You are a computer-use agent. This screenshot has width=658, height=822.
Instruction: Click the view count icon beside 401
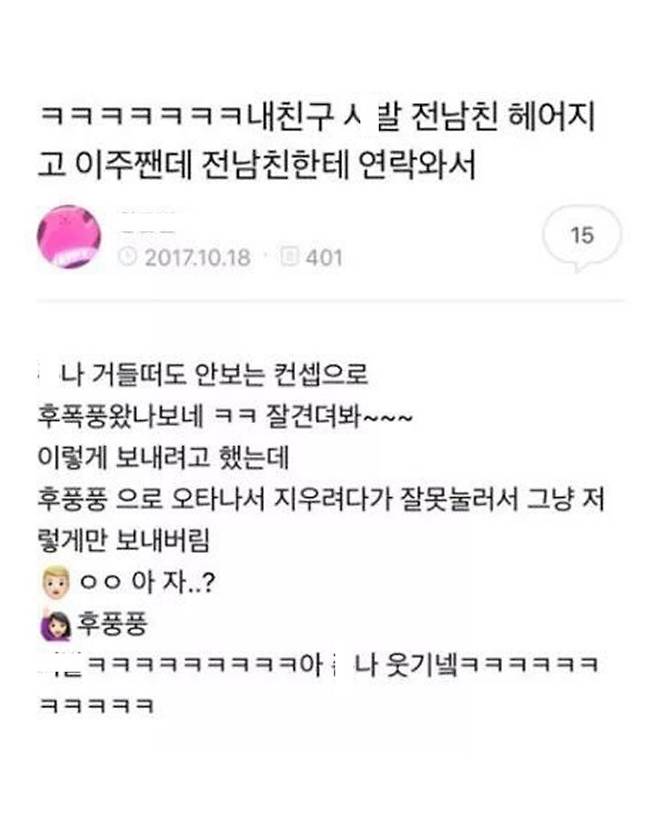click(x=289, y=257)
